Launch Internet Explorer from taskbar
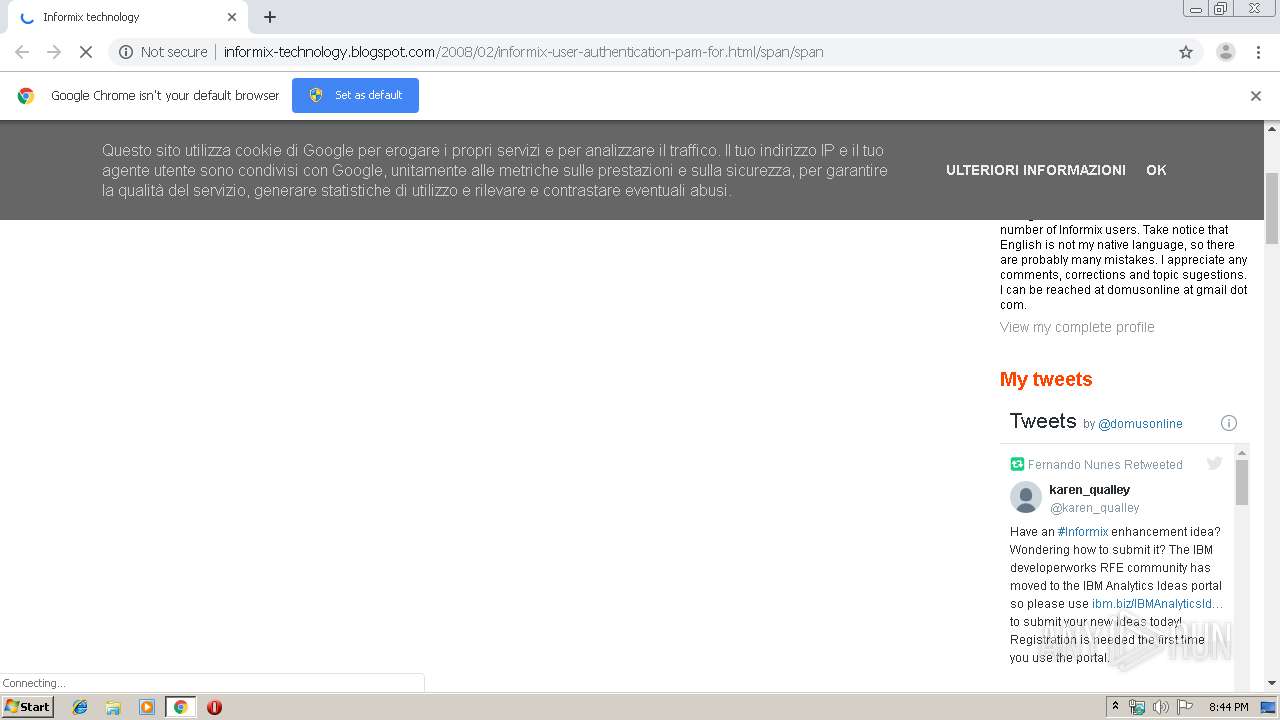The image size is (1280, 720). click(x=80, y=707)
